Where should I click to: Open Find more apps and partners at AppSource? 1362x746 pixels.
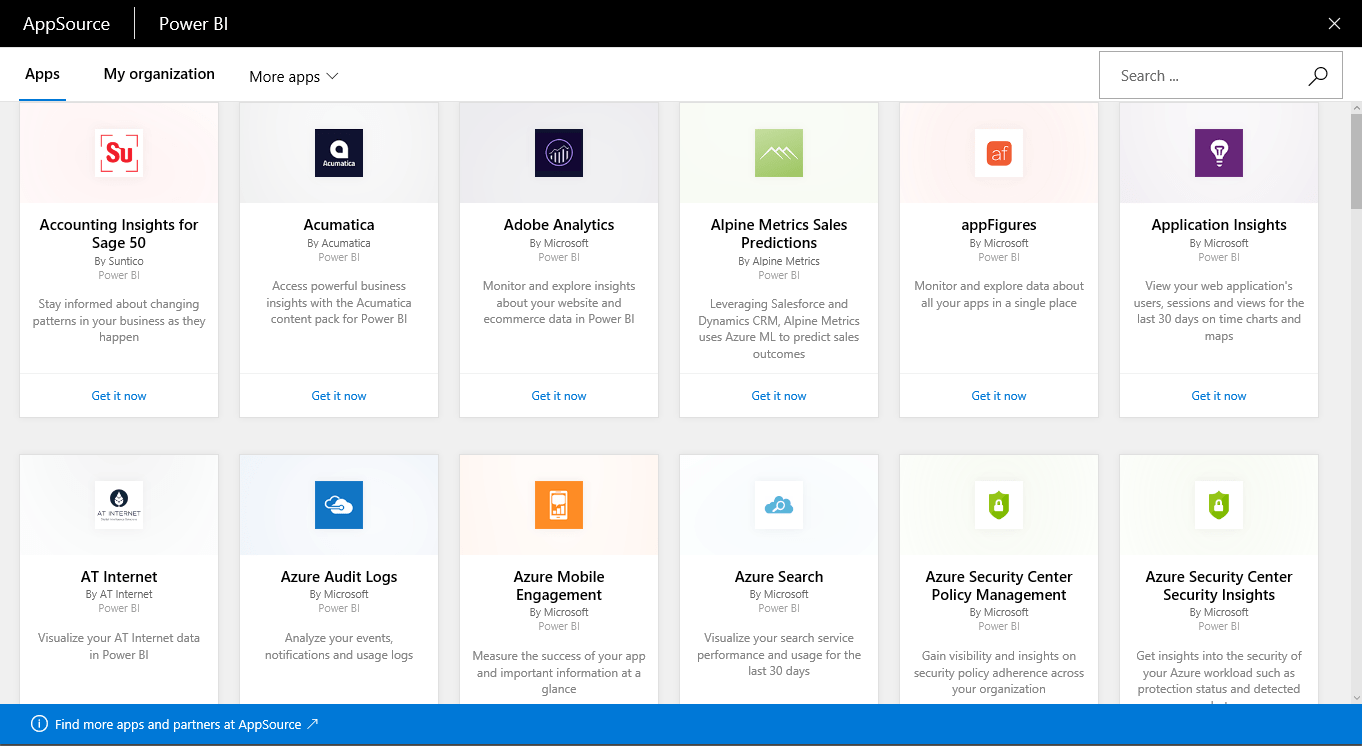186,724
